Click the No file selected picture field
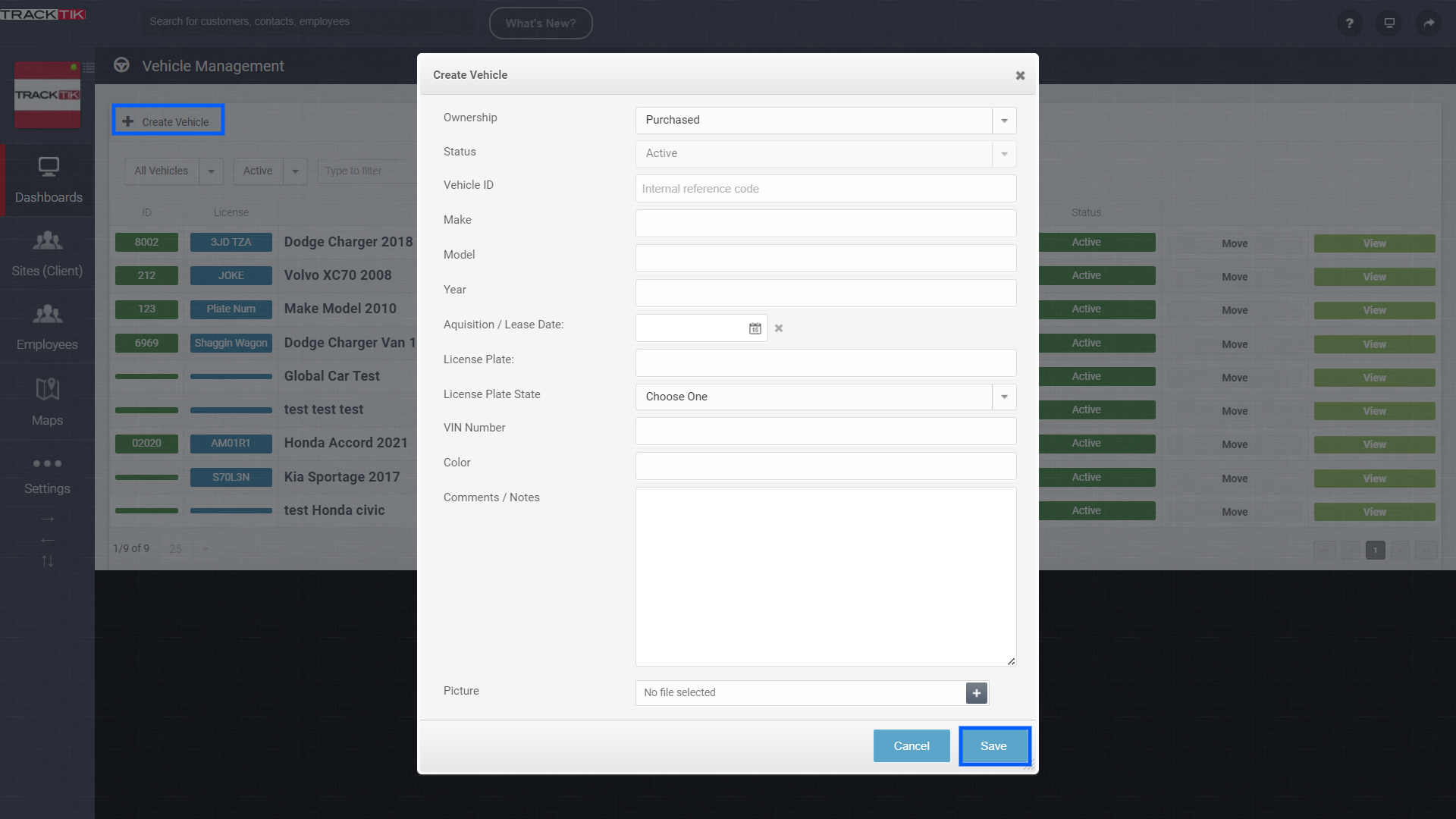 800,693
